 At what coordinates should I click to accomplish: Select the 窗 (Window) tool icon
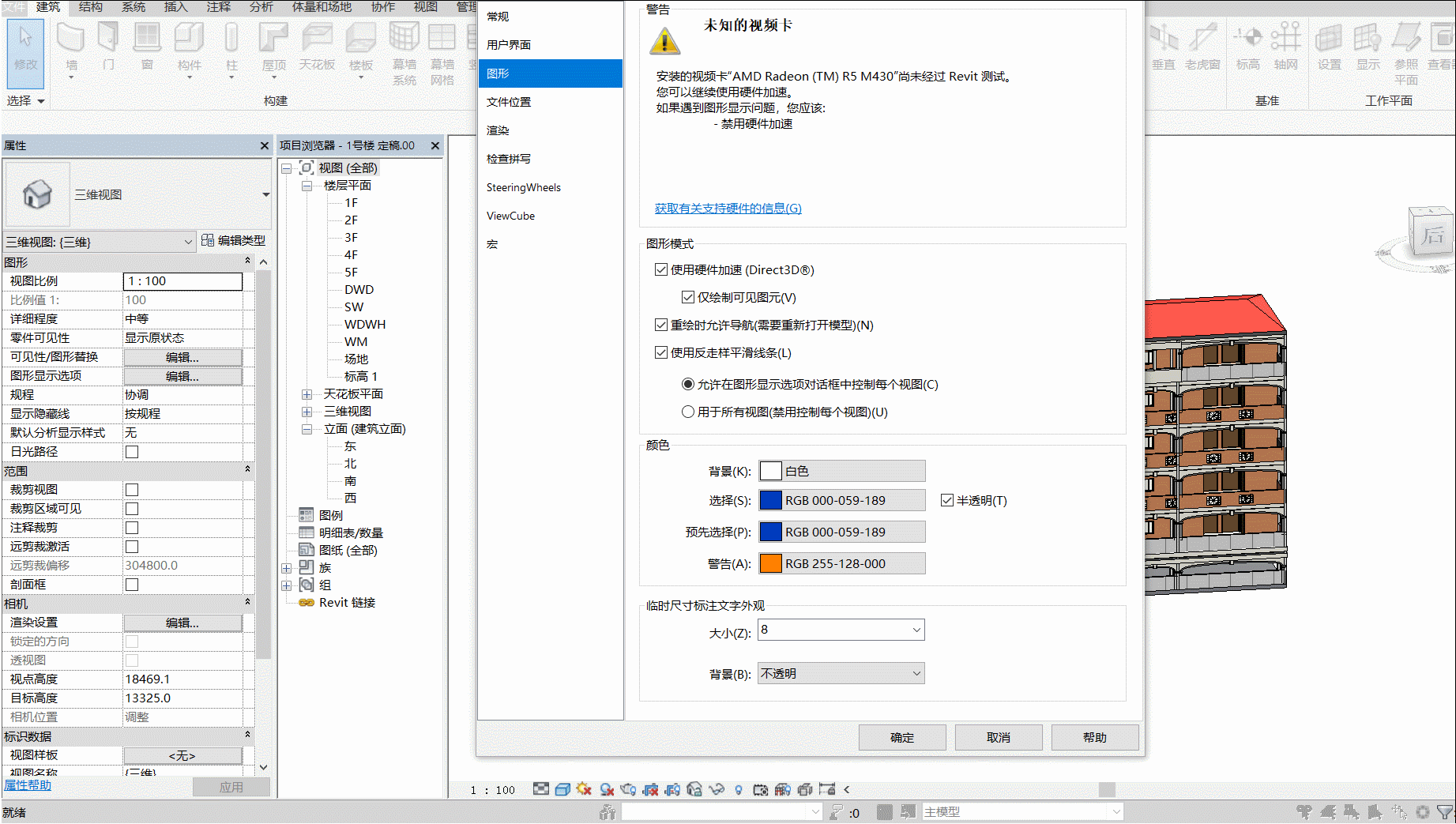147,38
